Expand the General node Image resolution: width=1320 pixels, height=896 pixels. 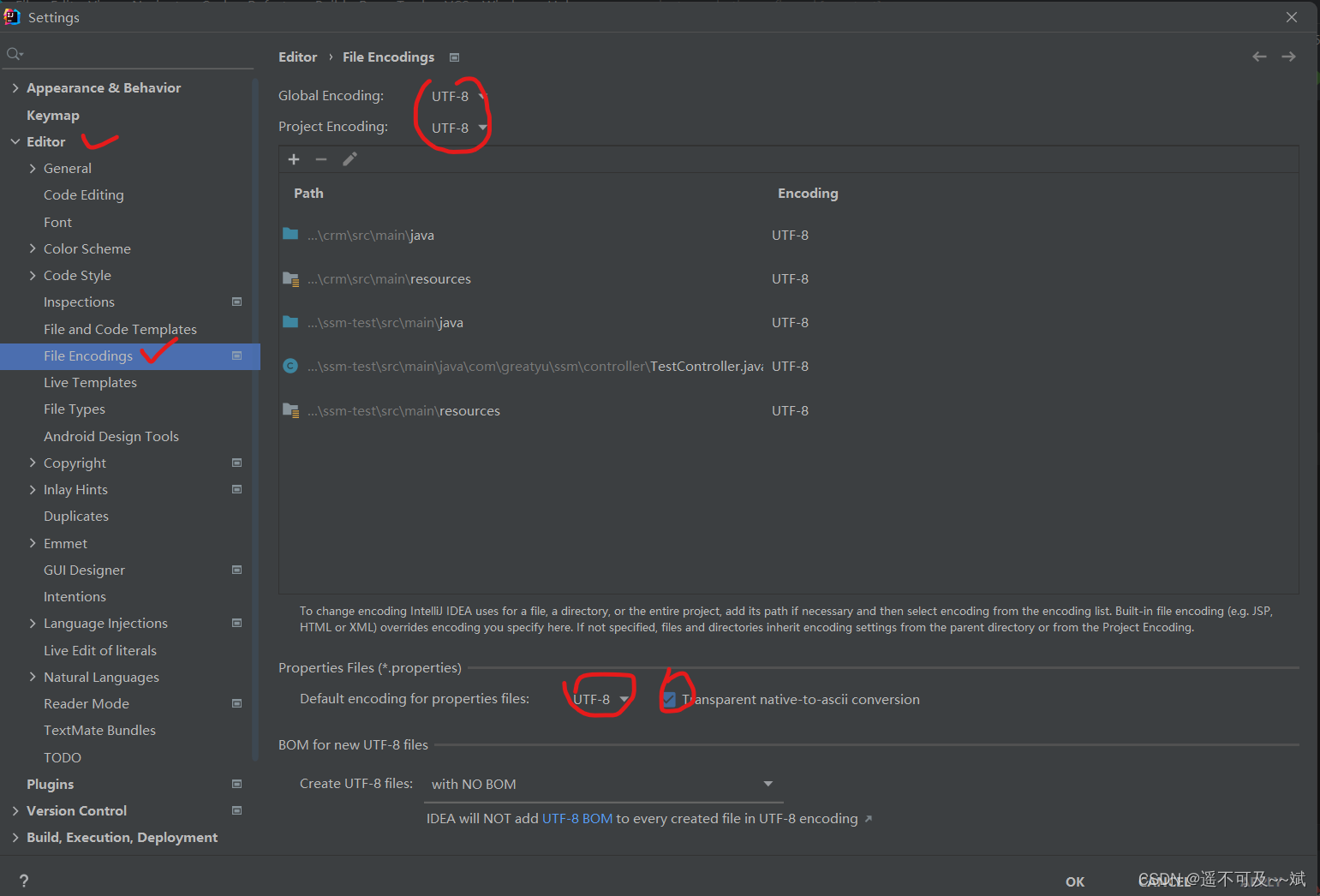[33, 168]
